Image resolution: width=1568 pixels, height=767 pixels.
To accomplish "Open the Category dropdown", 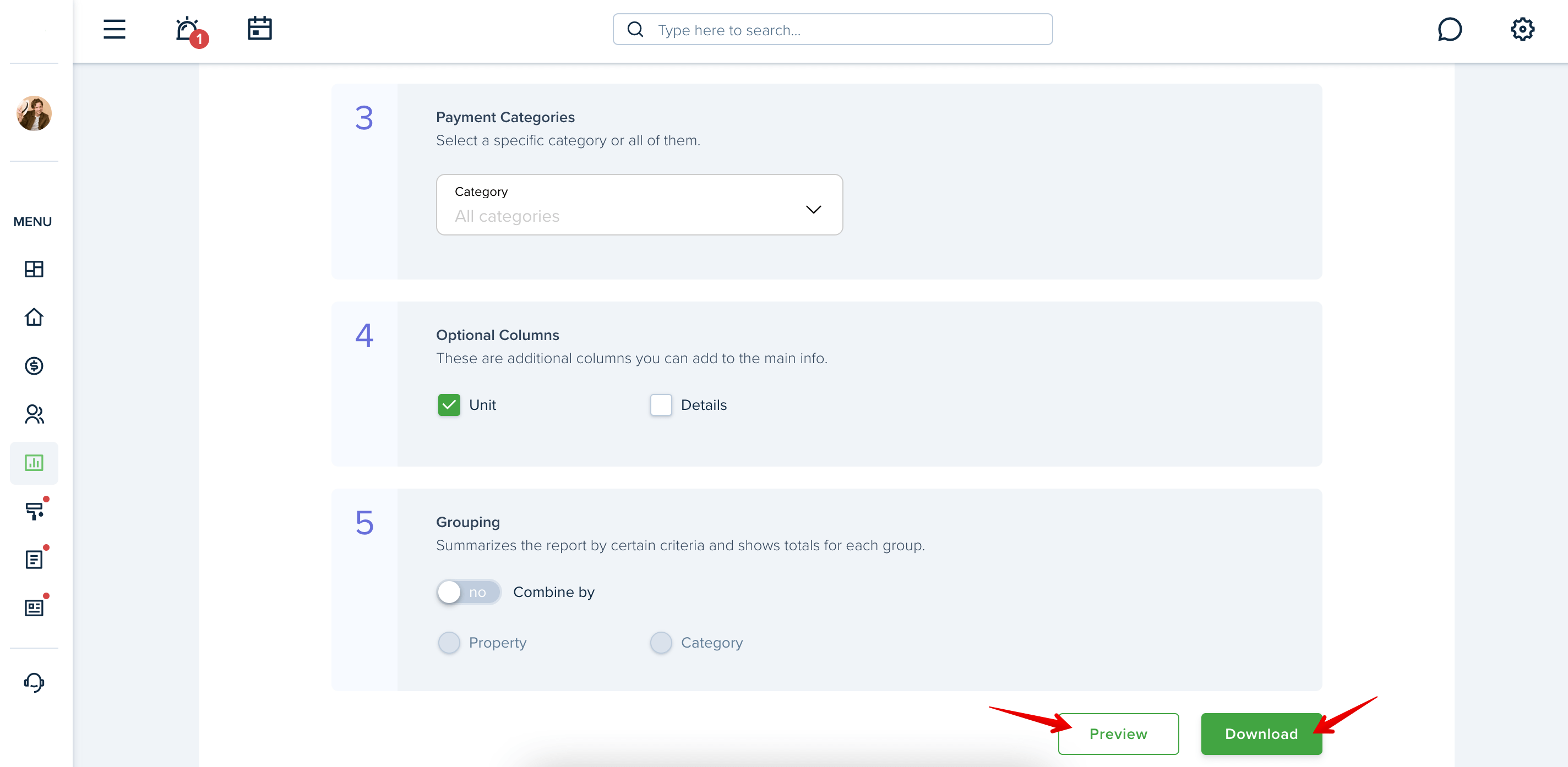I will pyautogui.click(x=639, y=205).
